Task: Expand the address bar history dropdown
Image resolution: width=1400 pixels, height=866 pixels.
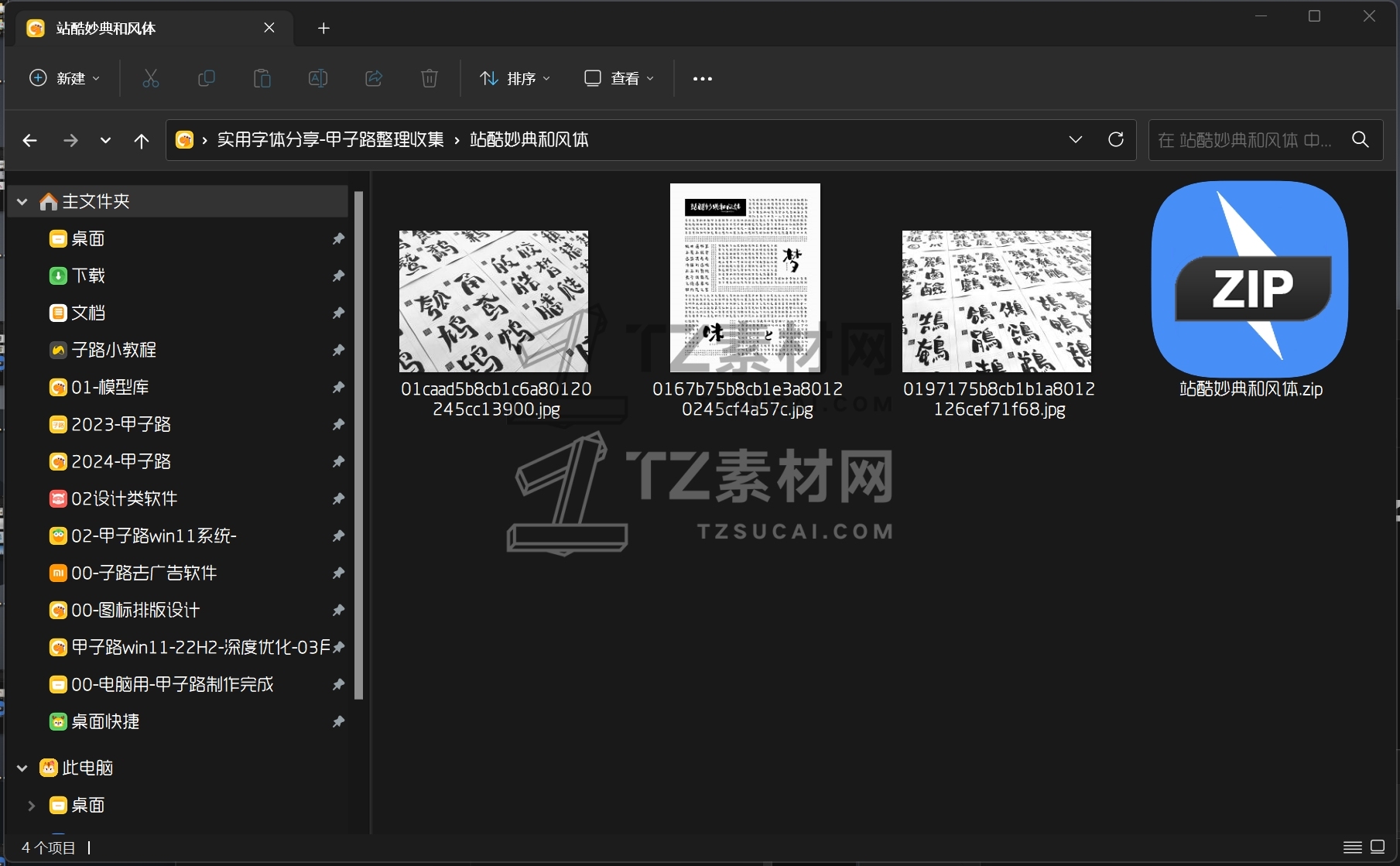Action: click(1076, 139)
